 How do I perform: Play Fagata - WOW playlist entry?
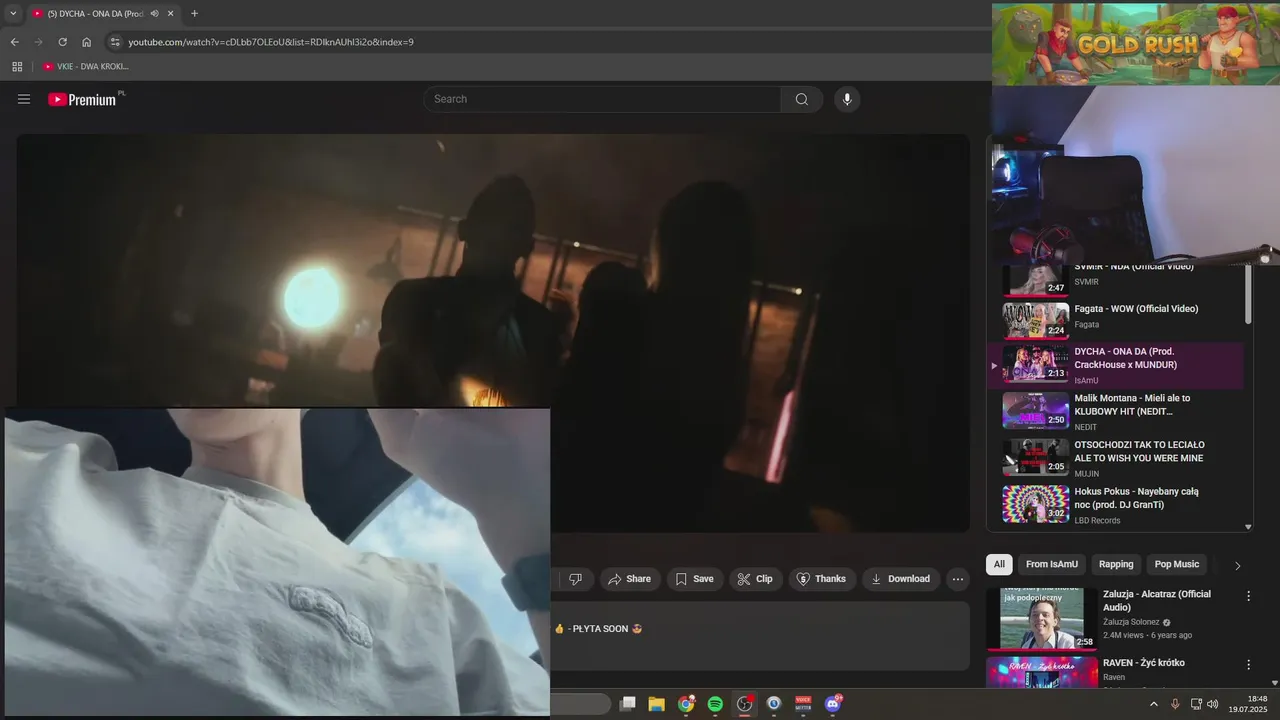1115,321
